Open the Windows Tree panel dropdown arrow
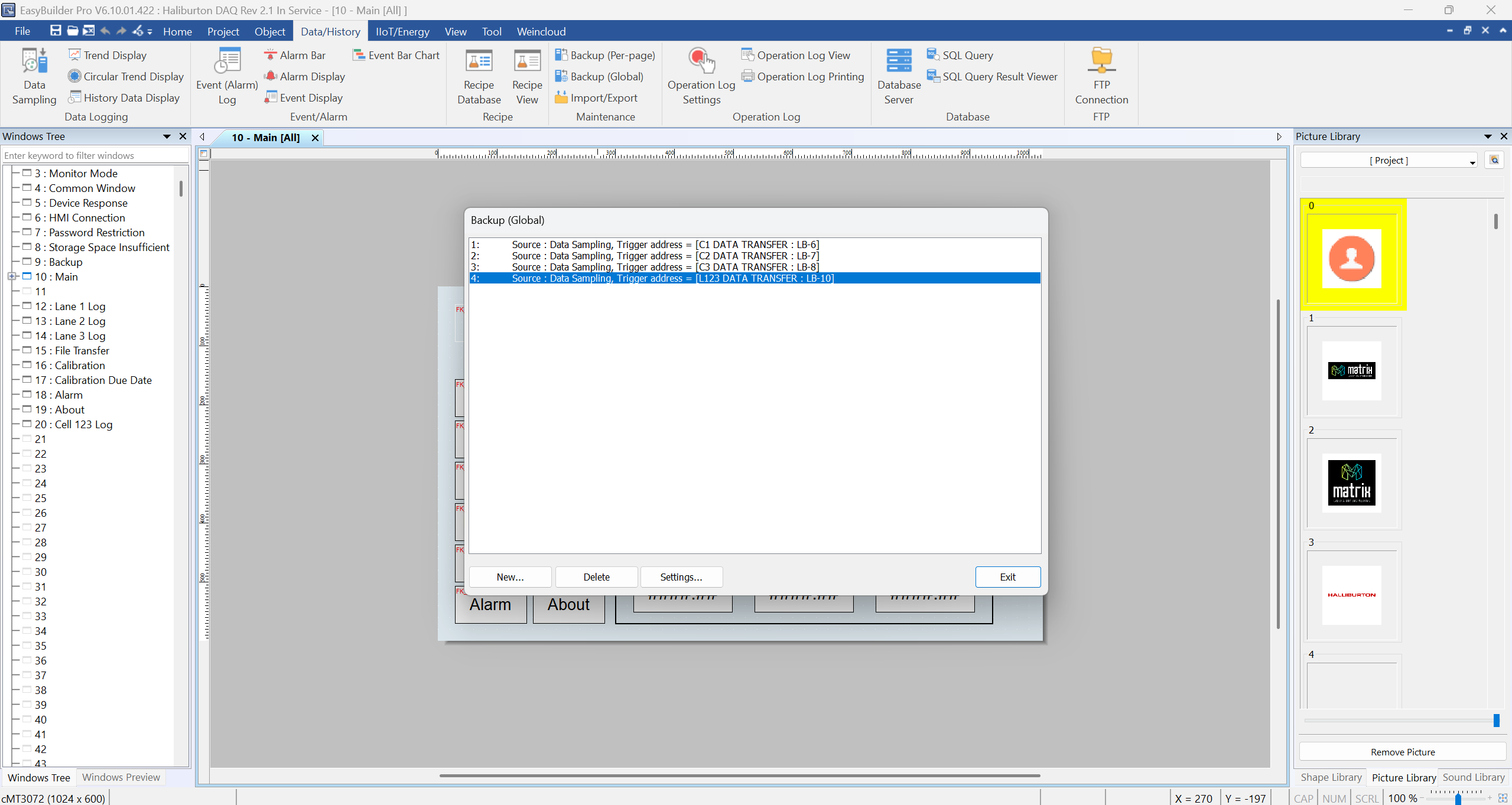The height and width of the screenshot is (805, 1512). [x=167, y=136]
